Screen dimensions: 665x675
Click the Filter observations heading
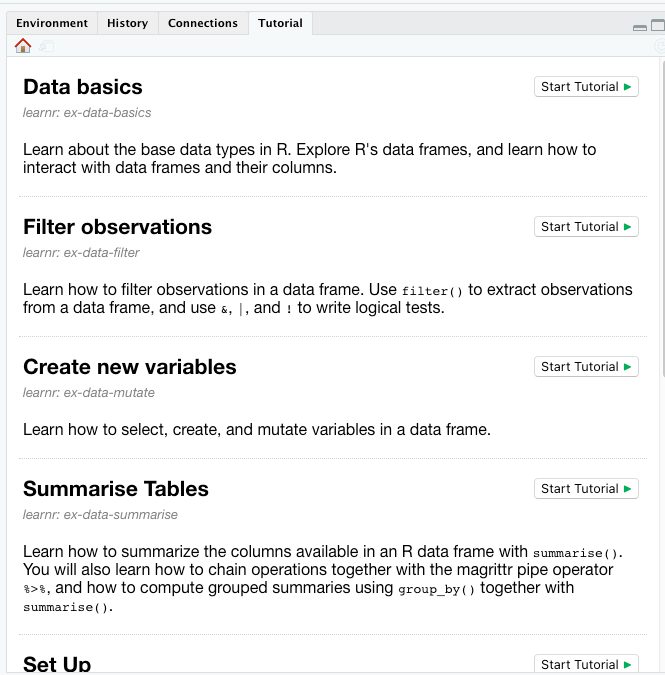(x=118, y=227)
